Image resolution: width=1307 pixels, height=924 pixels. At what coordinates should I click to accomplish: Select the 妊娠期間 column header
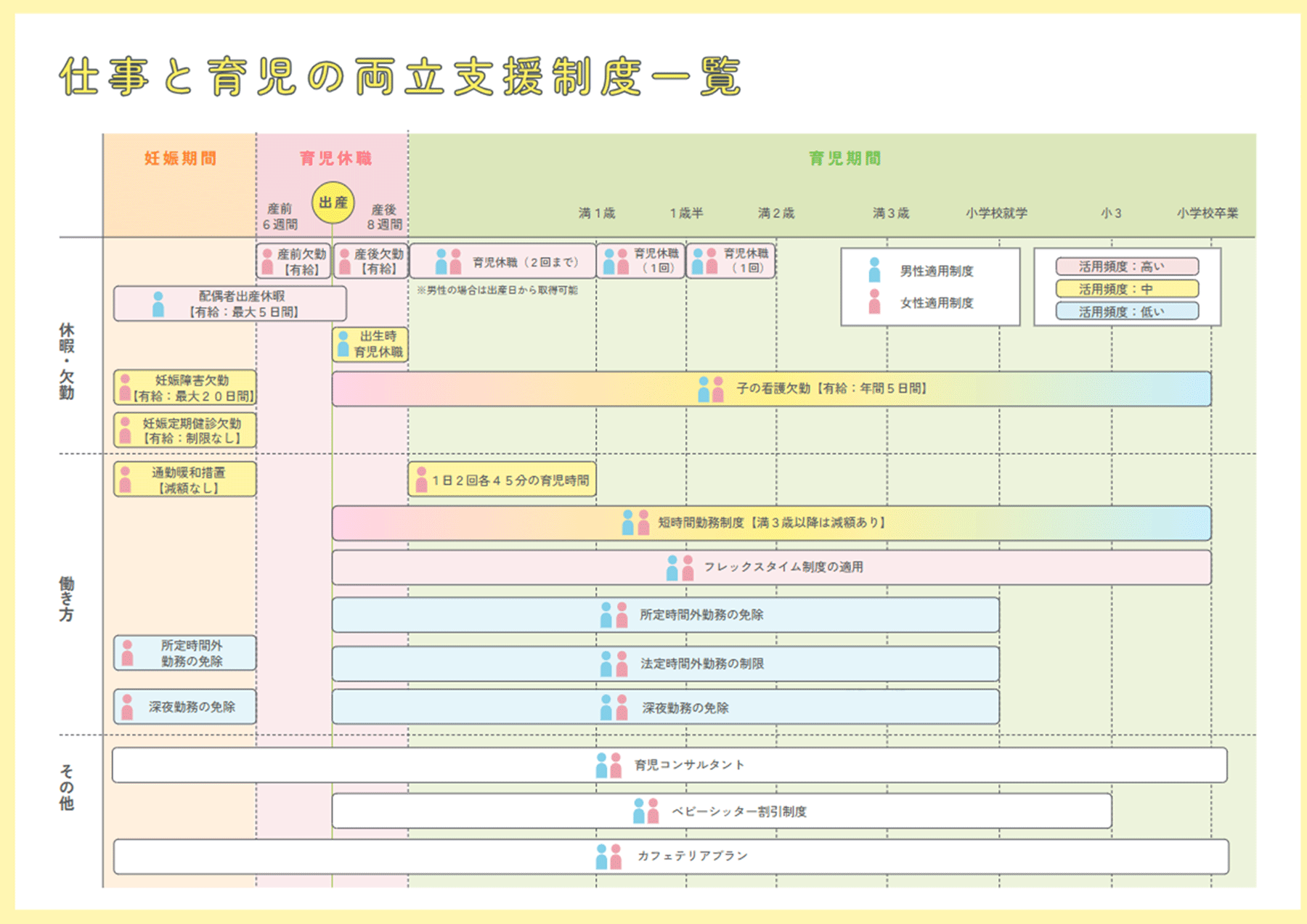(x=180, y=158)
